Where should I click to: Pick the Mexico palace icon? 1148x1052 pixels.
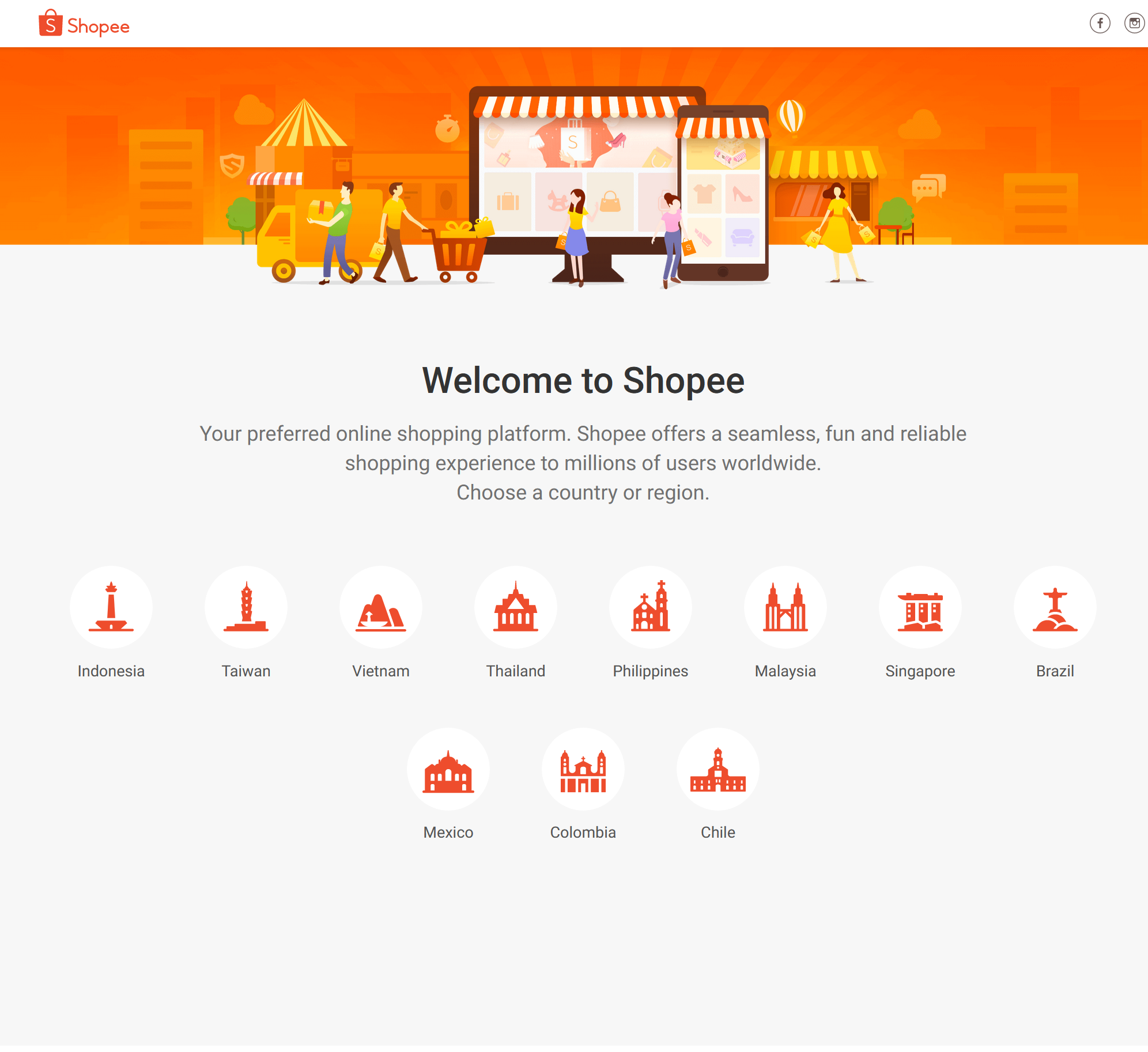coord(448,769)
